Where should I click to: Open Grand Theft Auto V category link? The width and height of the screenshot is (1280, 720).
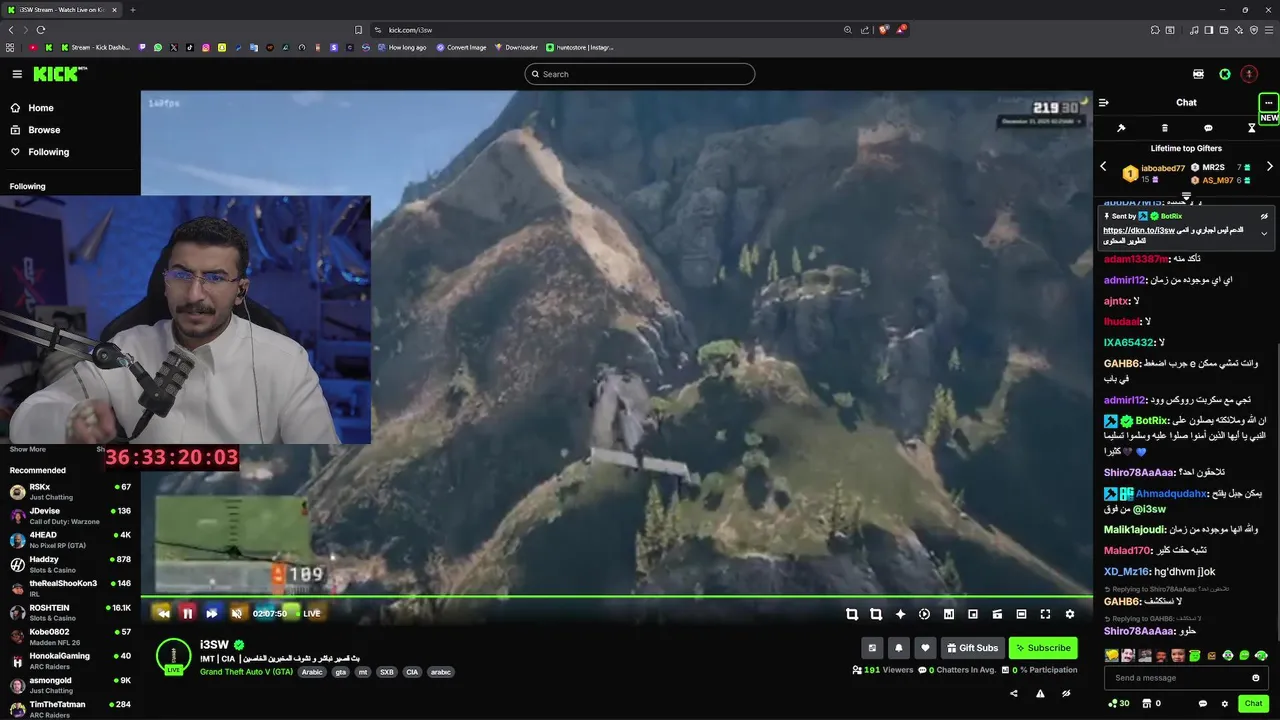pyautogui.click(x=246, y=672)
